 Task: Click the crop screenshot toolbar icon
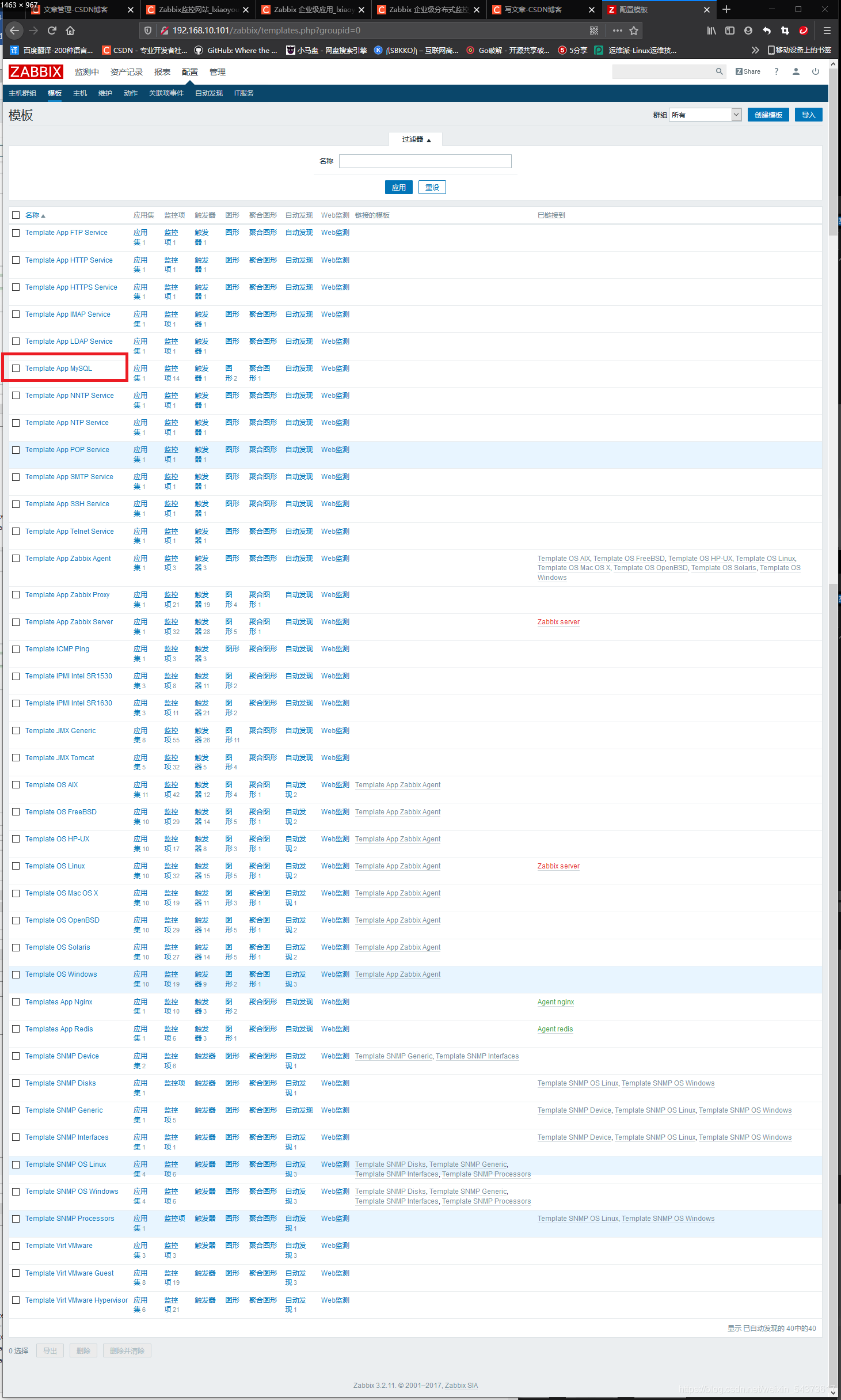click(x=785, y=31)
